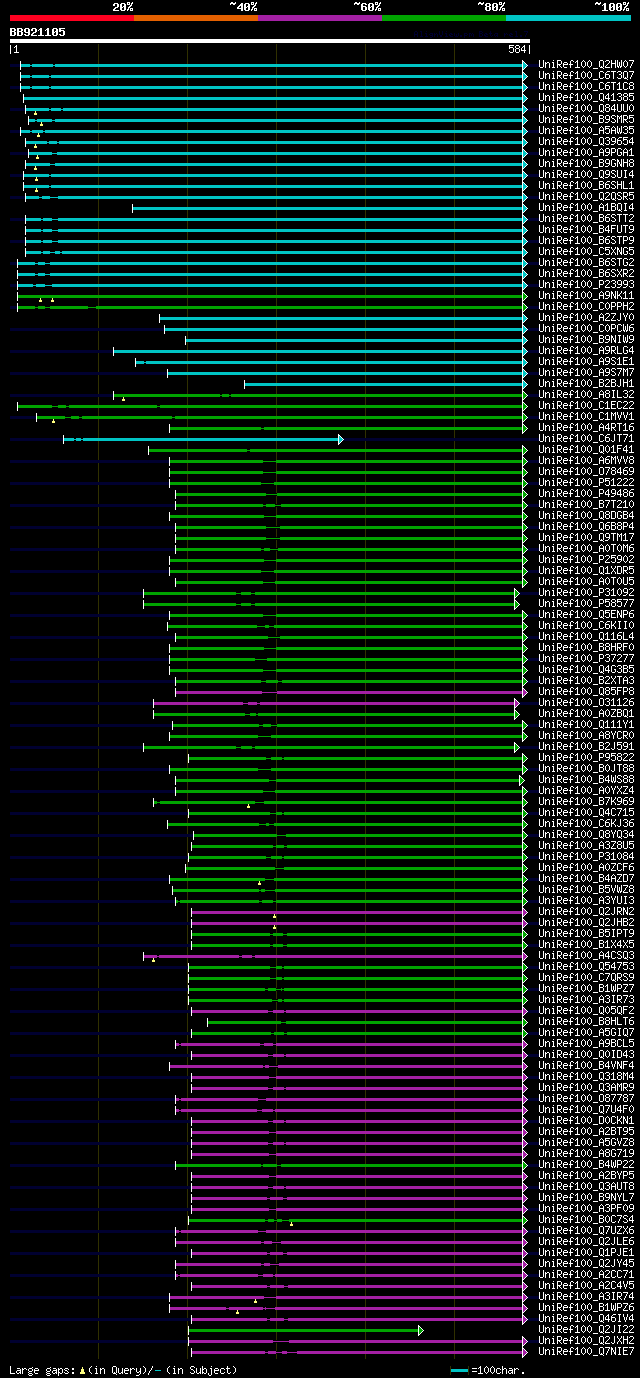Click the UniRef100_P37277 label

[x=586, y=659]
